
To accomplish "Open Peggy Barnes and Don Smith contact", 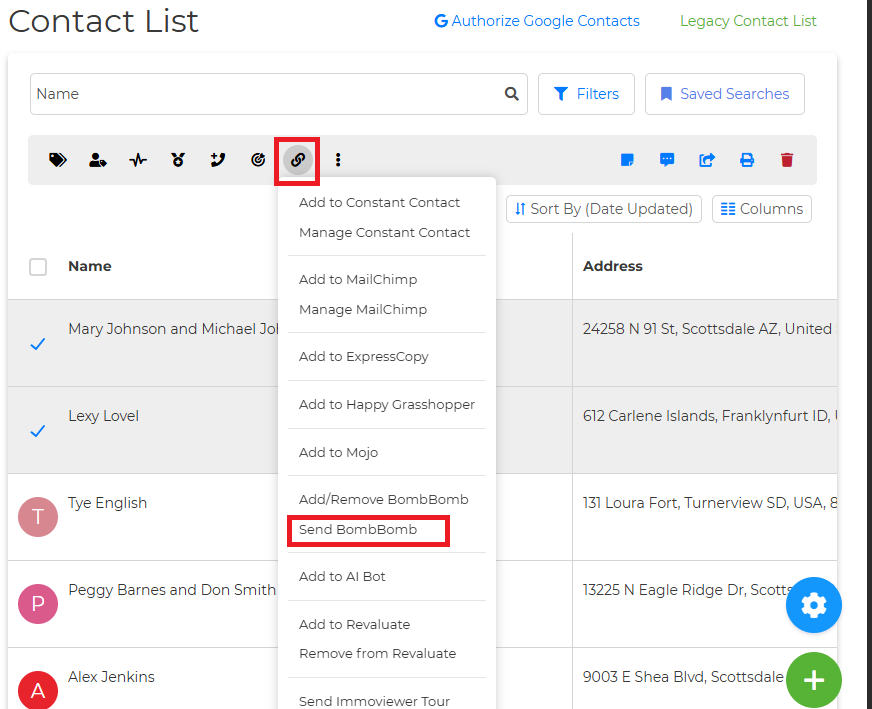I will (172, 589).
